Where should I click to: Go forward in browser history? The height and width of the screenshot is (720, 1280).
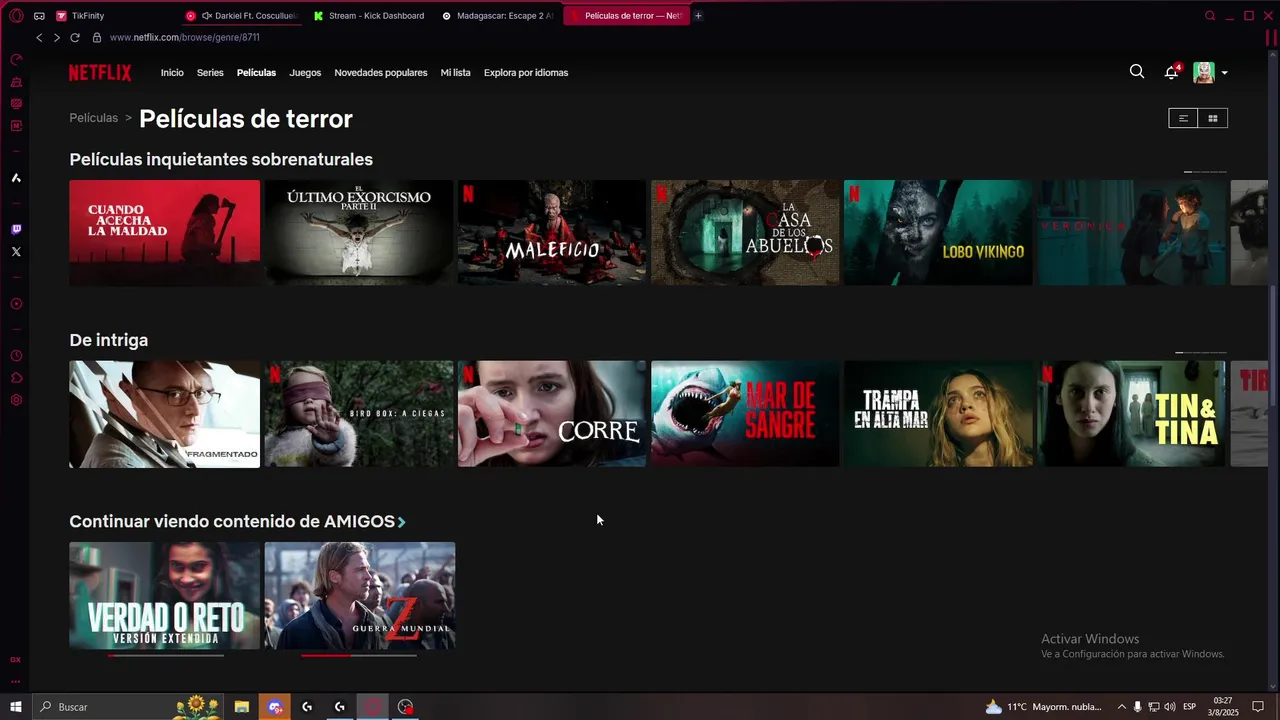pyautogui.click(x=56, y=37)
